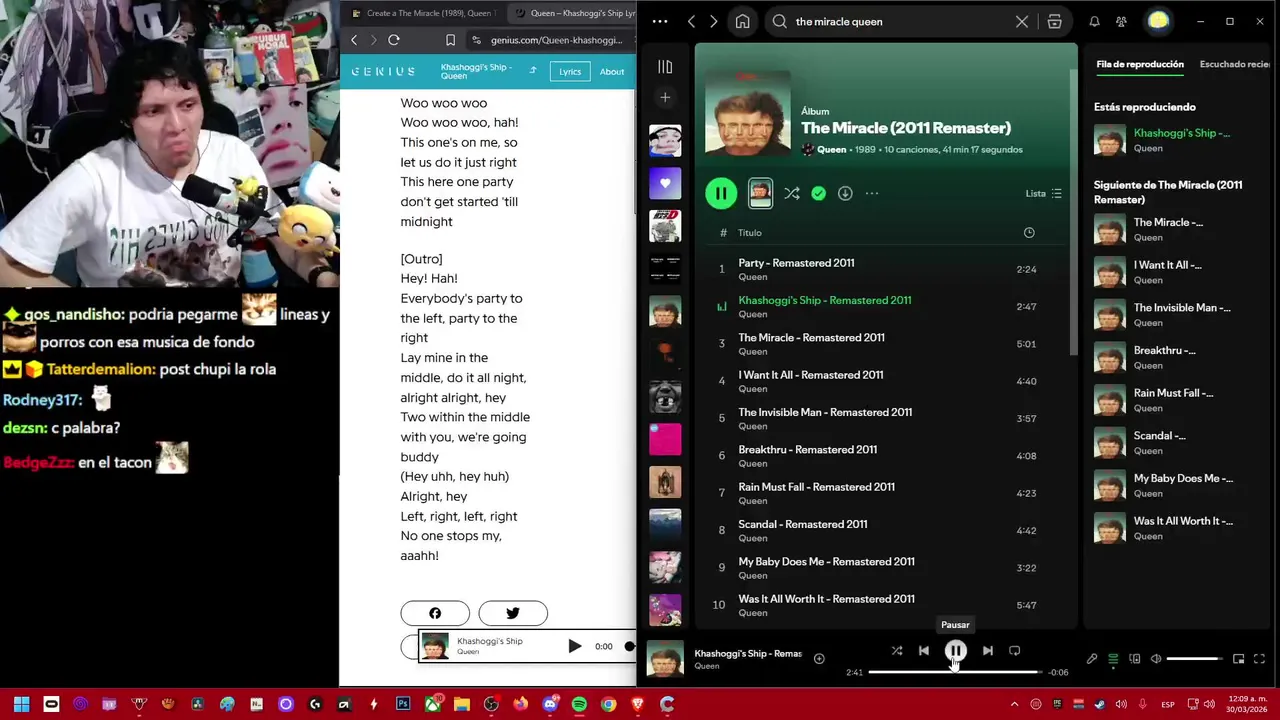Click the green album pause button
1280x720 pixels.
721,193
